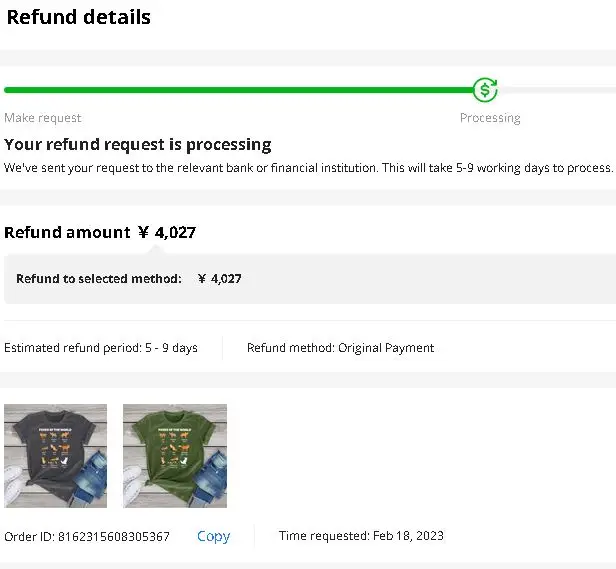Screen dimensions: 616x569
Task: Click the bank processing time description text
Action: click(x=308, y=168)
